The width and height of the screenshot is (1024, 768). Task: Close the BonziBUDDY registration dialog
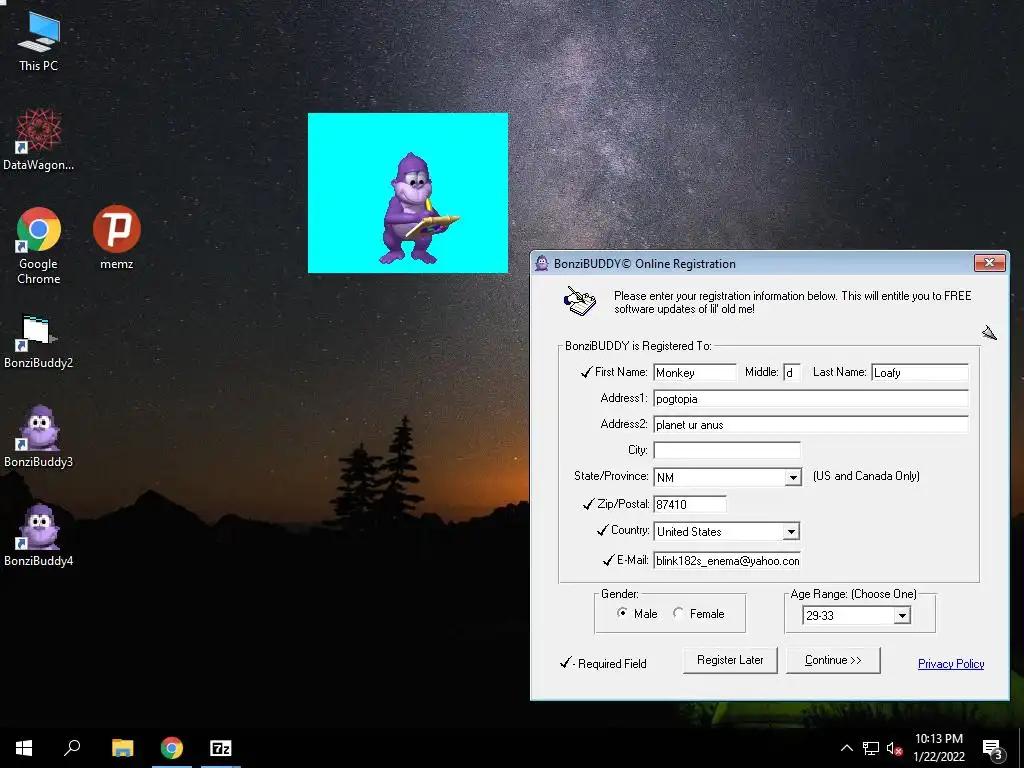click(x=989, y=263)
